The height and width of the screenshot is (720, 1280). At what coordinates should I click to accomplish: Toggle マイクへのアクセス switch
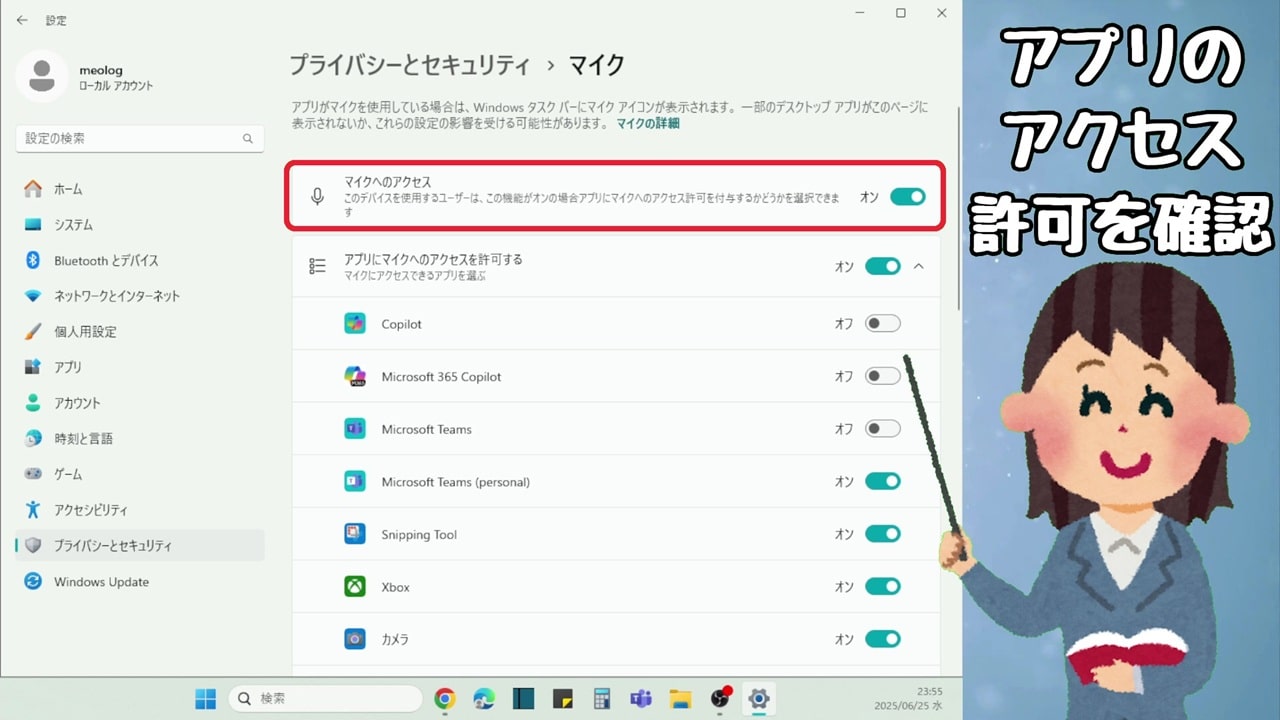click(908, 197)
